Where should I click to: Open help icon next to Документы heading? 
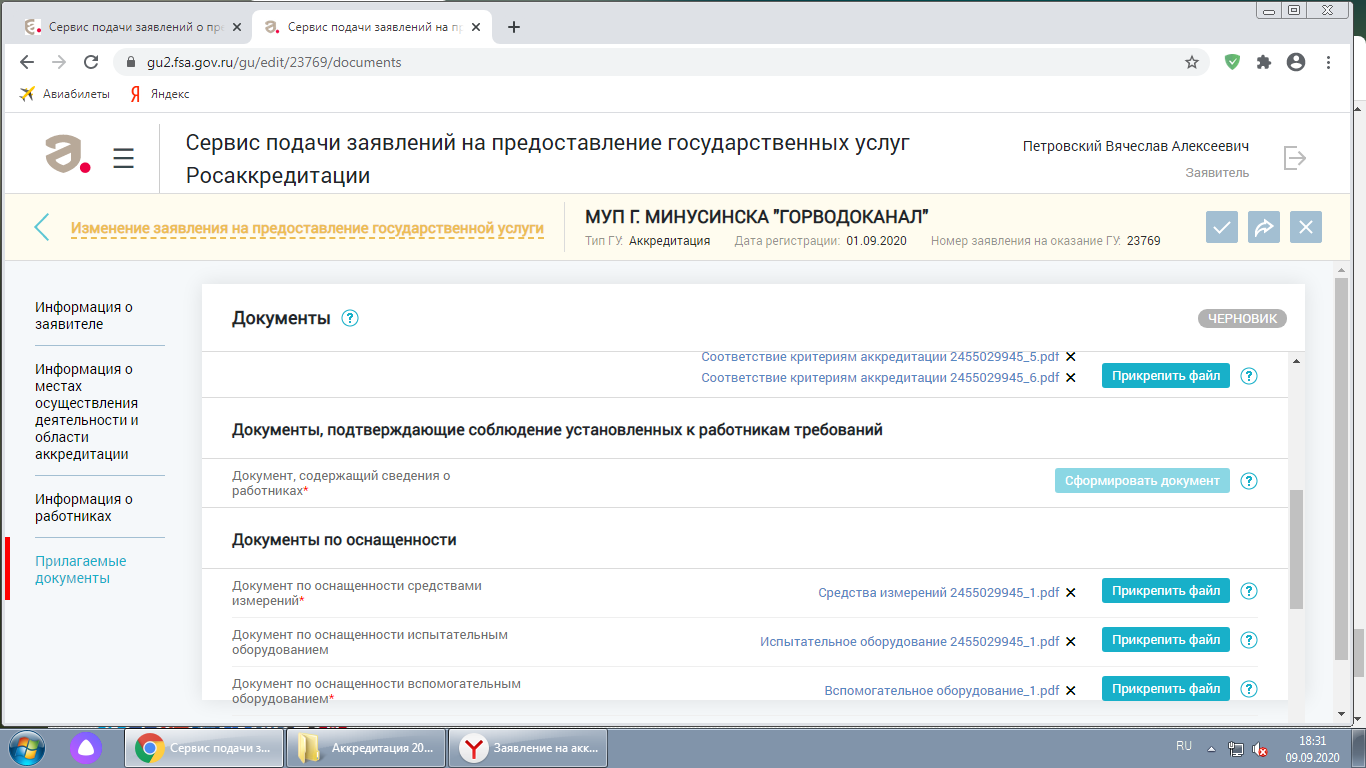pos(349,318)
